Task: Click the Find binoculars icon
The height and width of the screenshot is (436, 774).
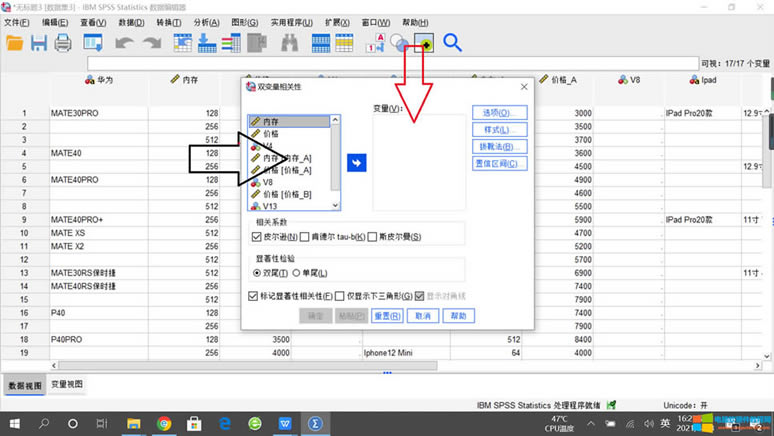Action: (289, 43)
